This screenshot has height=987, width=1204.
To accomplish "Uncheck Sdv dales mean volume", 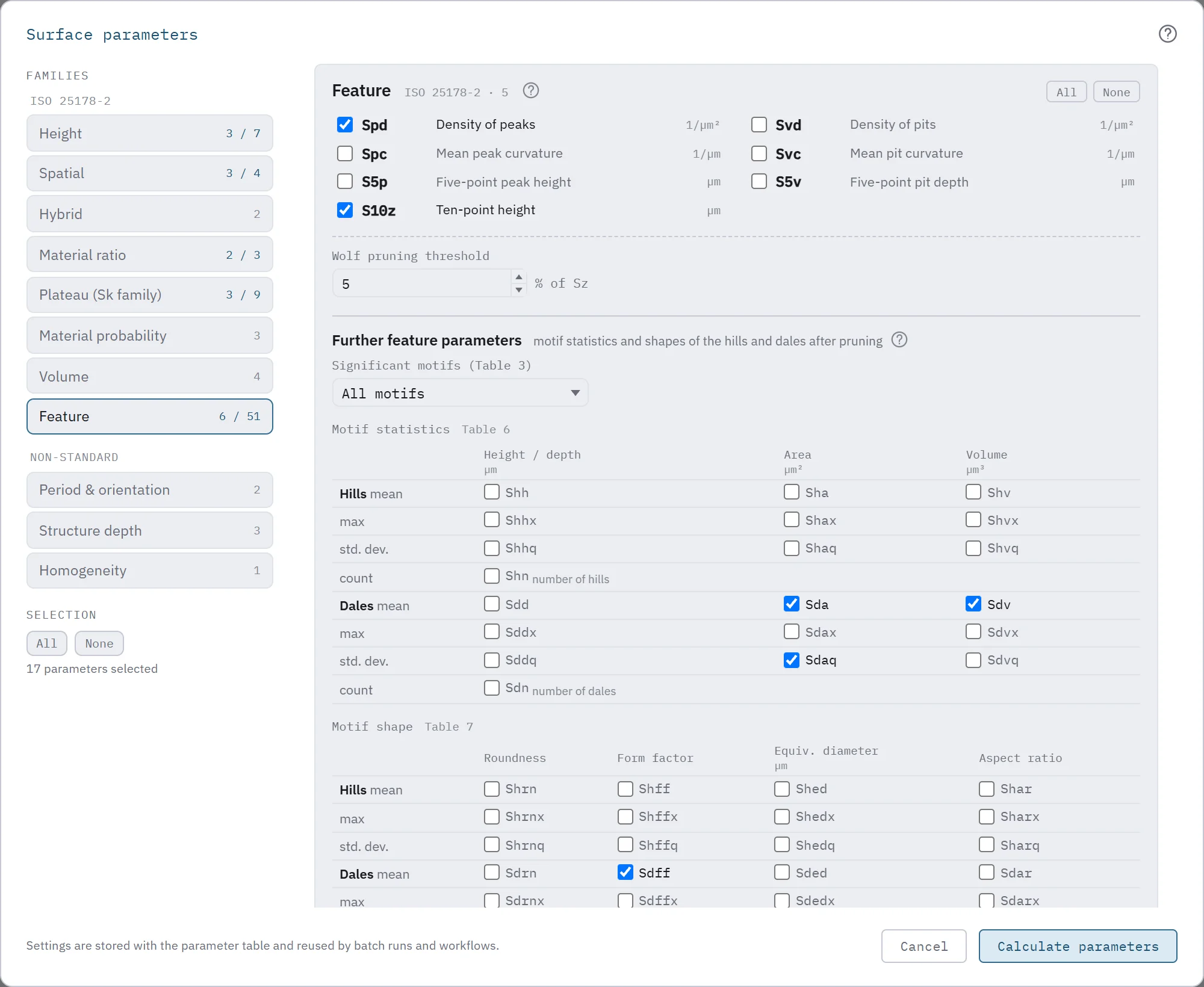I will tap(973, 604).
